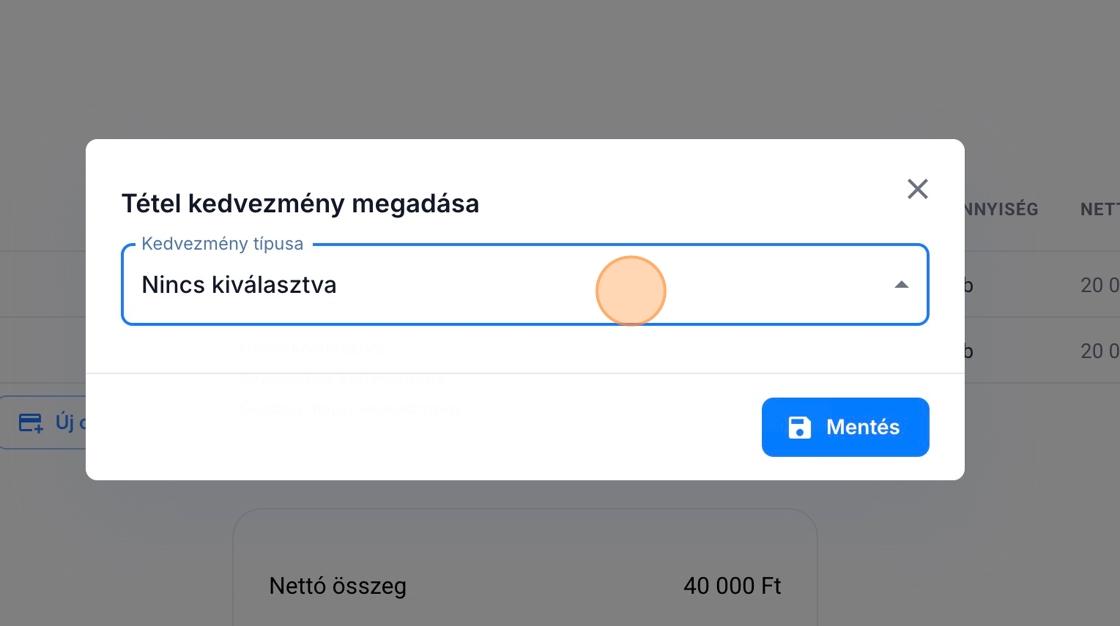Close the Tétel kedvezmény megadása dialog
Viewport: 1120px width, 626px height.
click(x=917, y=189)
